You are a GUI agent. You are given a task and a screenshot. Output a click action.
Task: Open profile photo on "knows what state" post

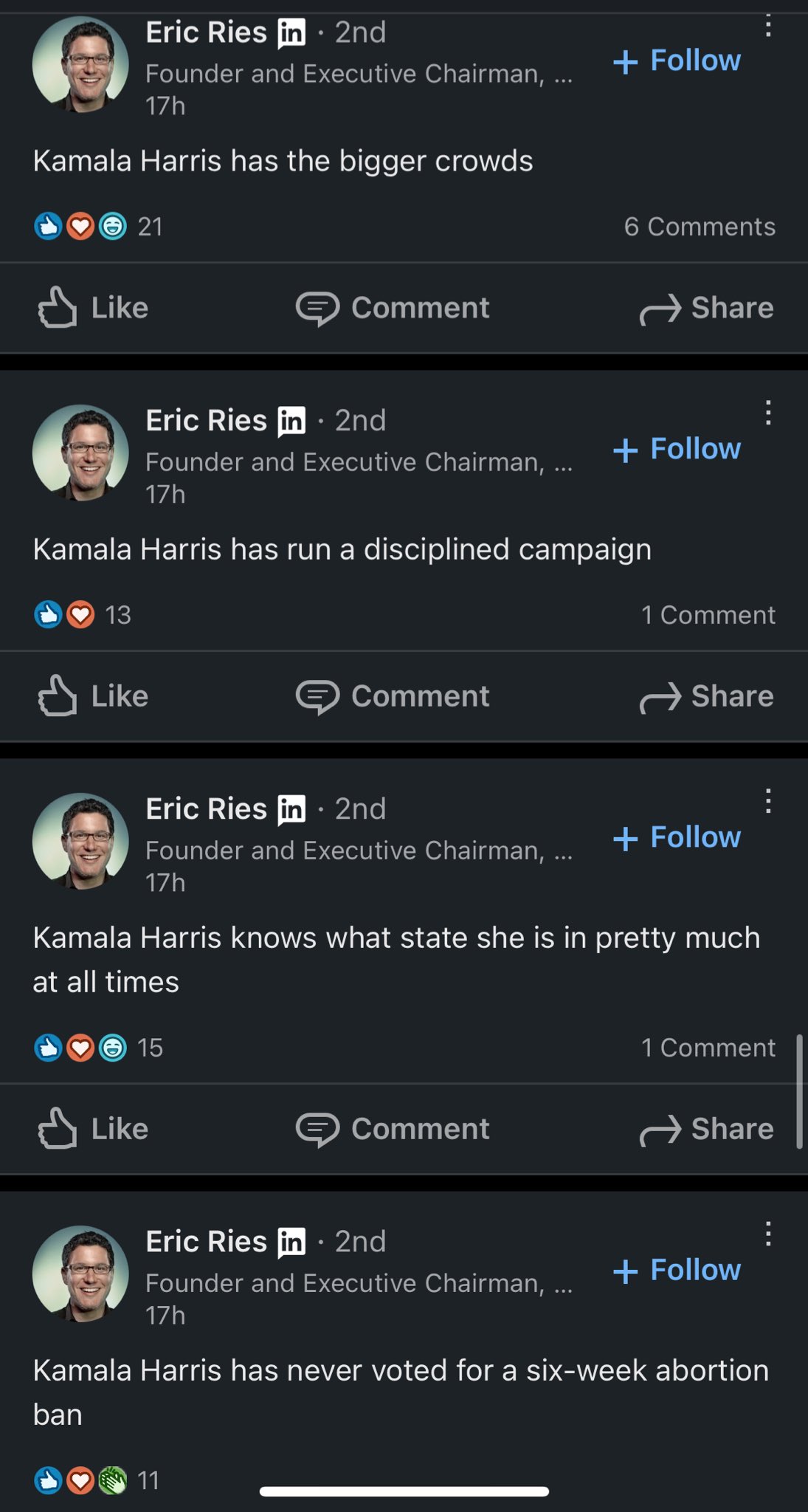click(x=81, y=841)
